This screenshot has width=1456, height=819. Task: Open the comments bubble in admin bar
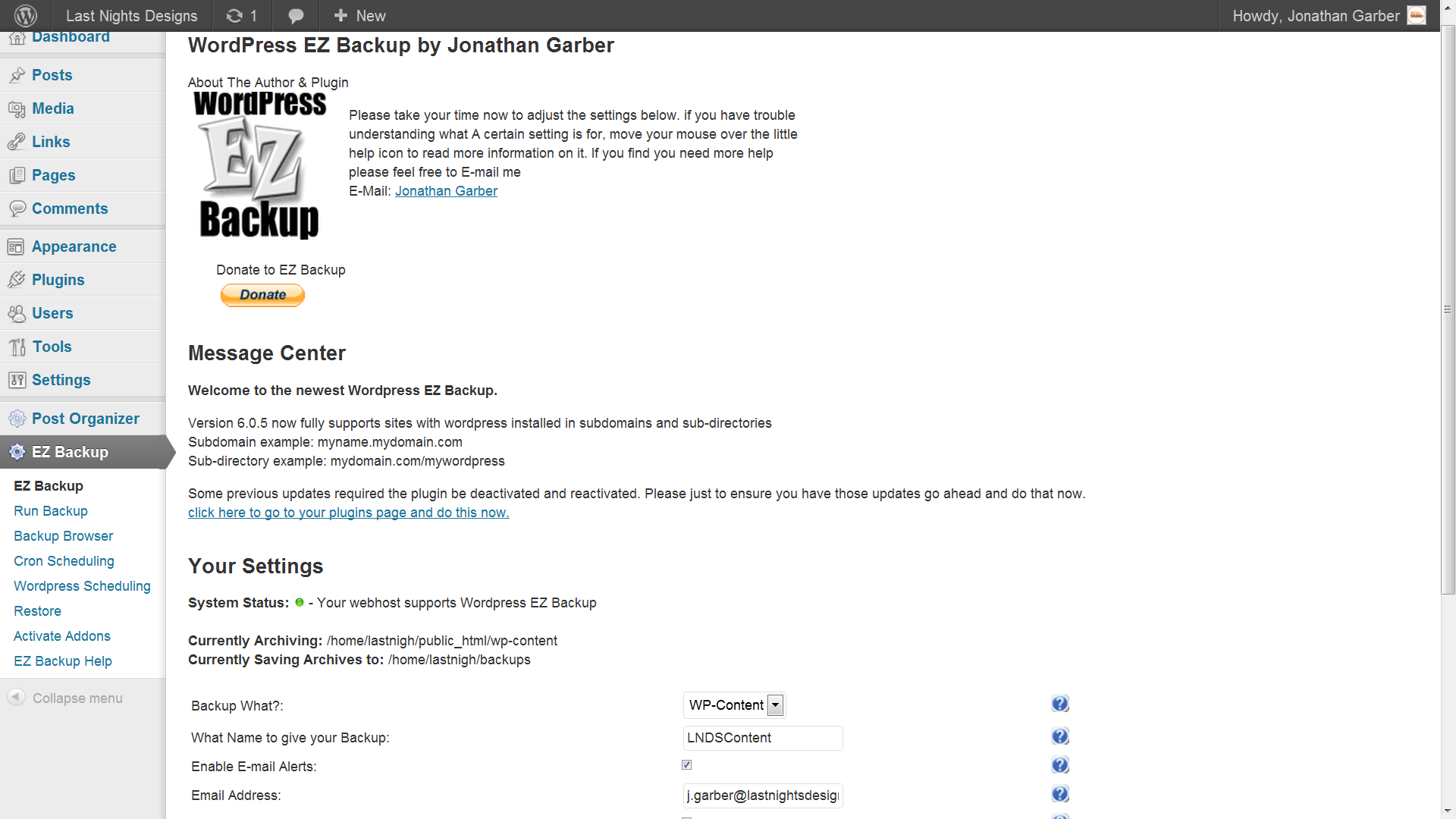pyautogui.click(x=296, y=16)
